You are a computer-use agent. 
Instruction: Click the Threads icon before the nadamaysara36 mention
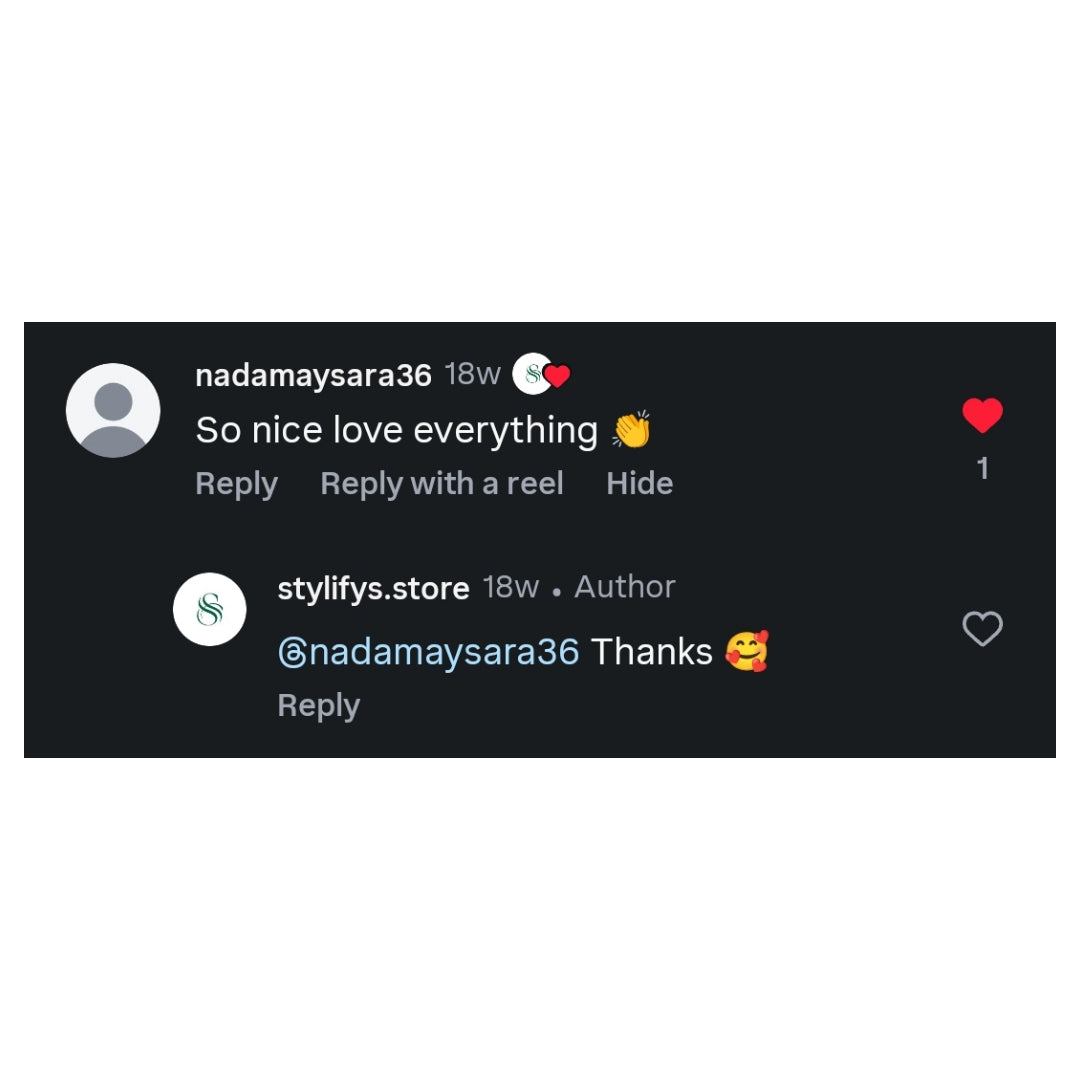(292, 652)
